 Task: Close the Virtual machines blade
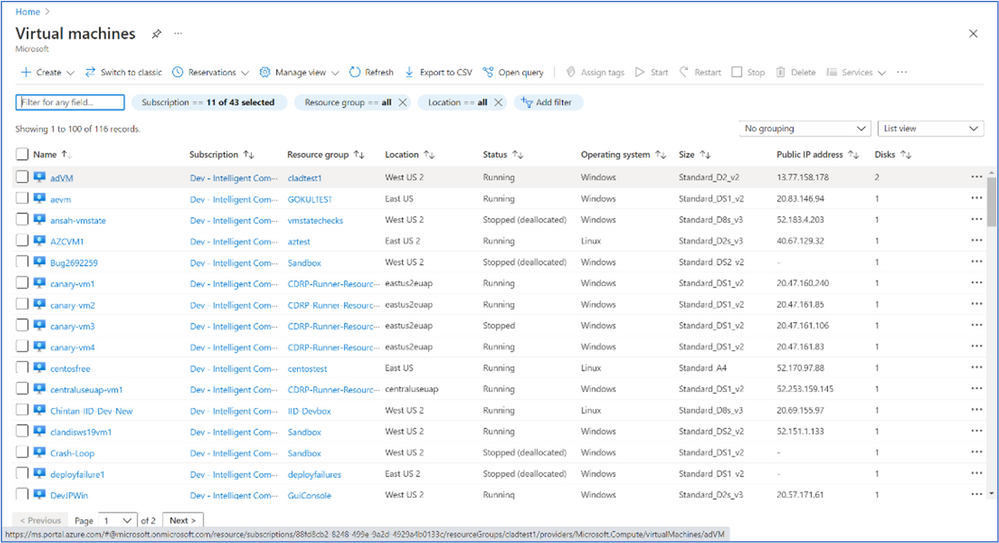[x=973, y=34]
